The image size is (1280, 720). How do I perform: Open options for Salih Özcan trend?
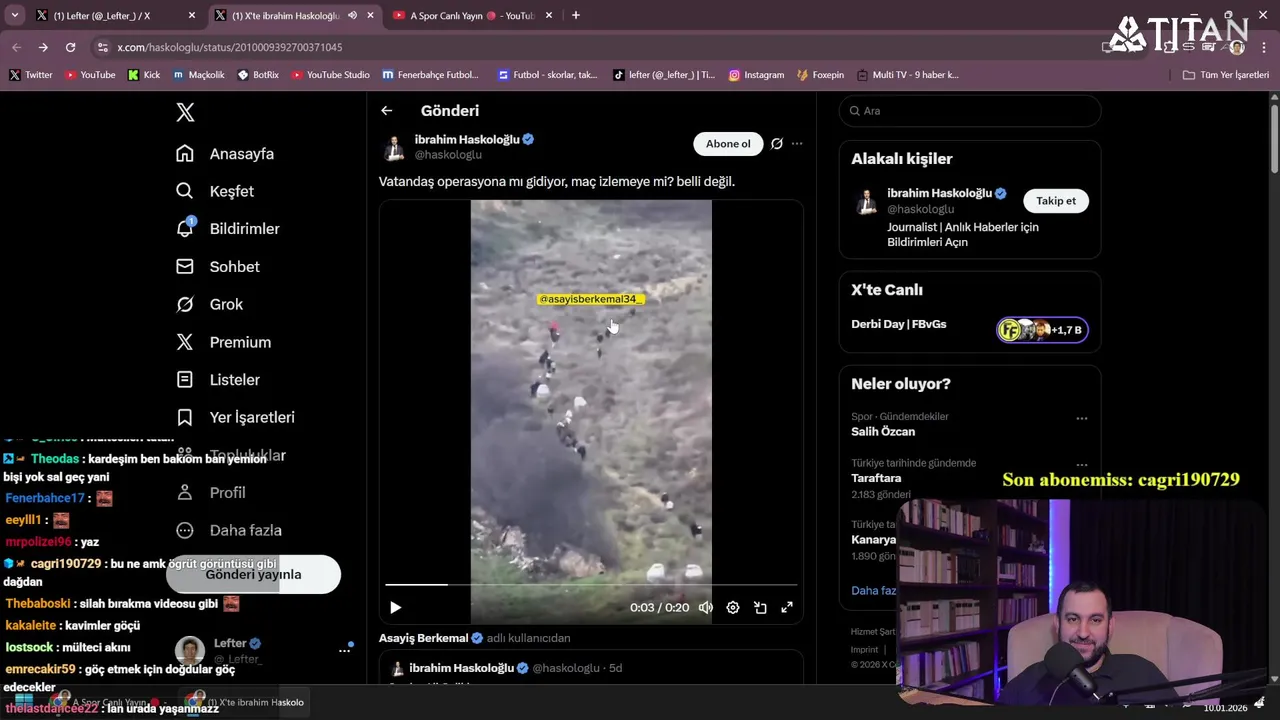click(1081, 418)
